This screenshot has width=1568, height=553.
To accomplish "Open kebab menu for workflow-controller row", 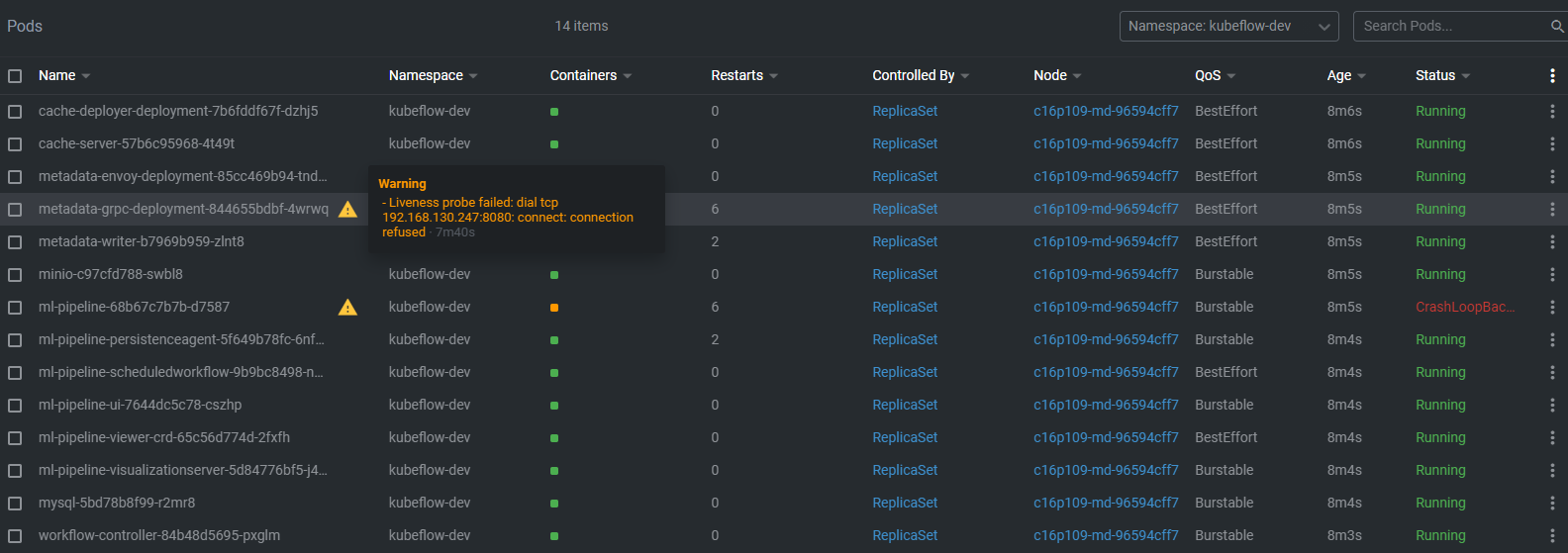I will click(x=1552, y=536).
